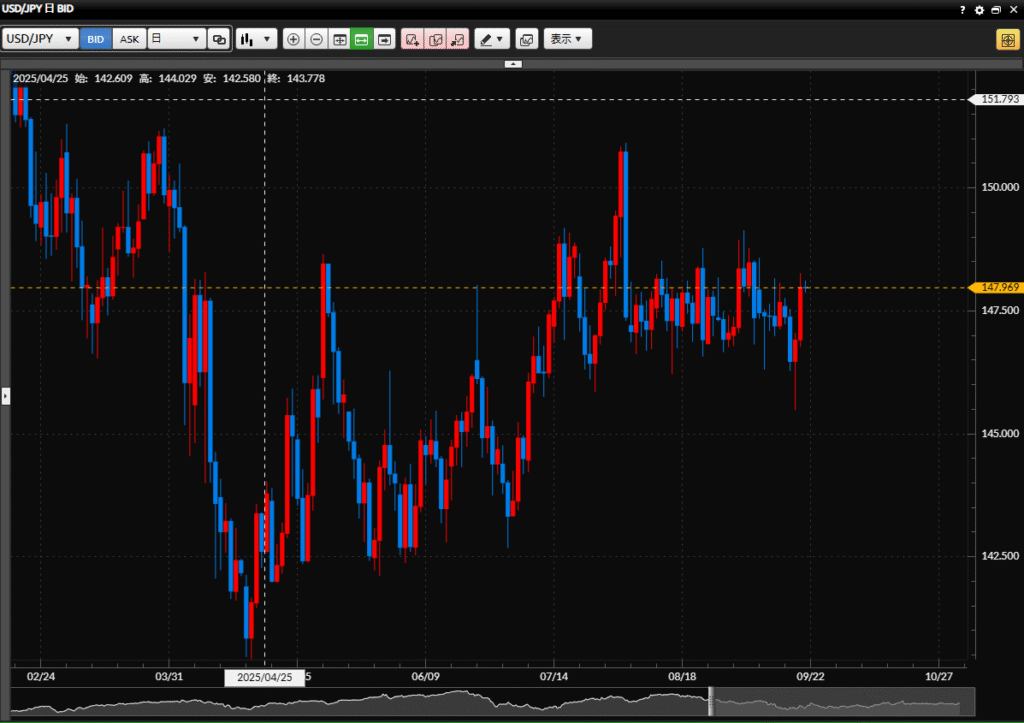Click the USD/JPY 日 BID window title

(38, 9)
